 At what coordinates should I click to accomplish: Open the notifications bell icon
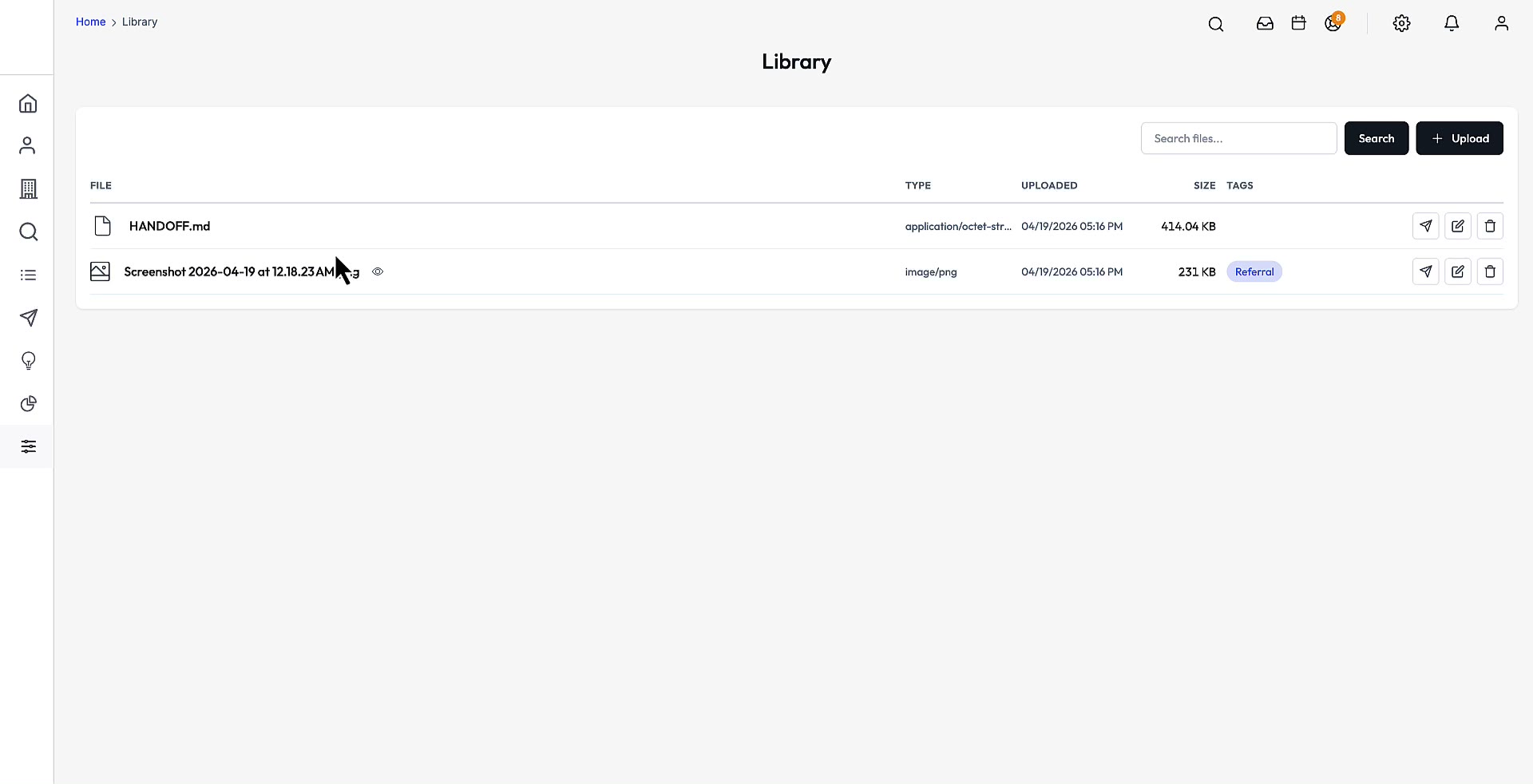pyautogui.click(x=1452, y=23)
